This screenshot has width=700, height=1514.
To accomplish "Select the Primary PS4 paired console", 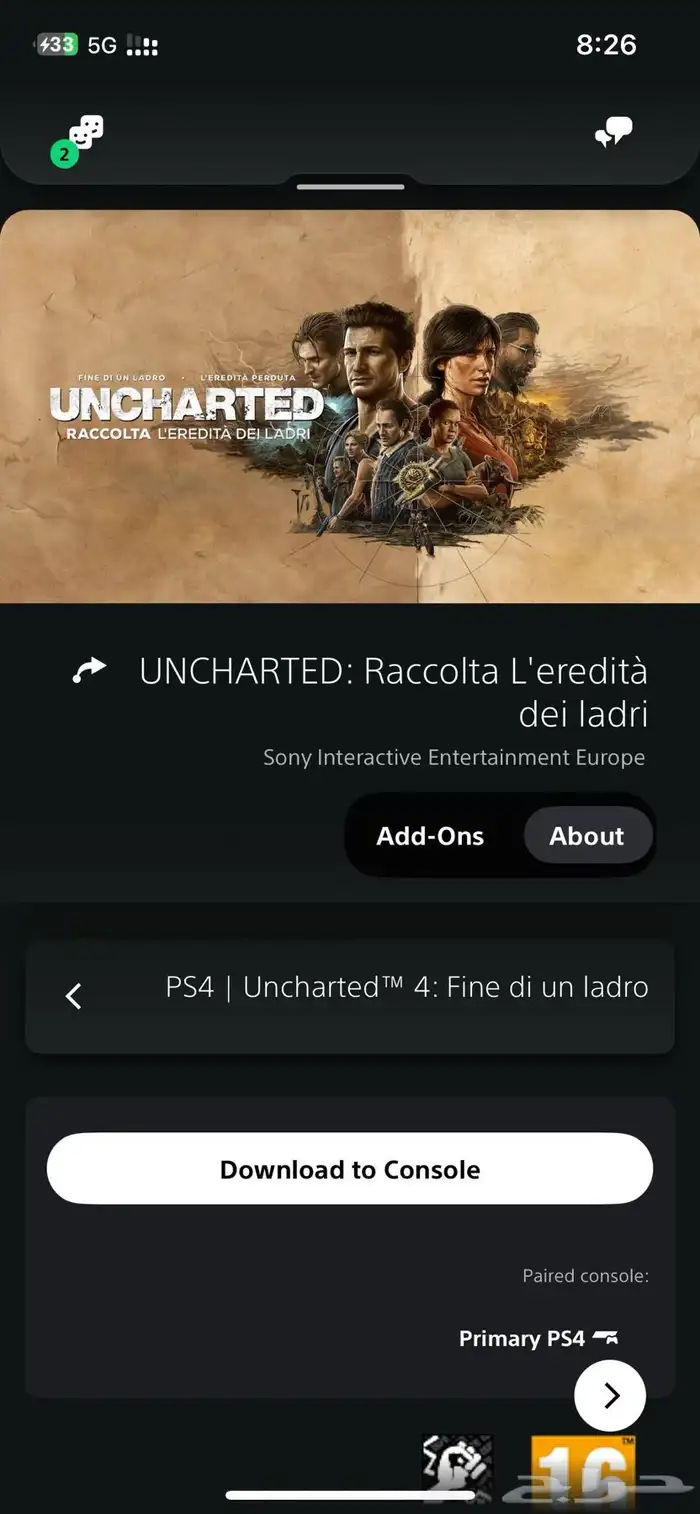I will pos(538,1338).
